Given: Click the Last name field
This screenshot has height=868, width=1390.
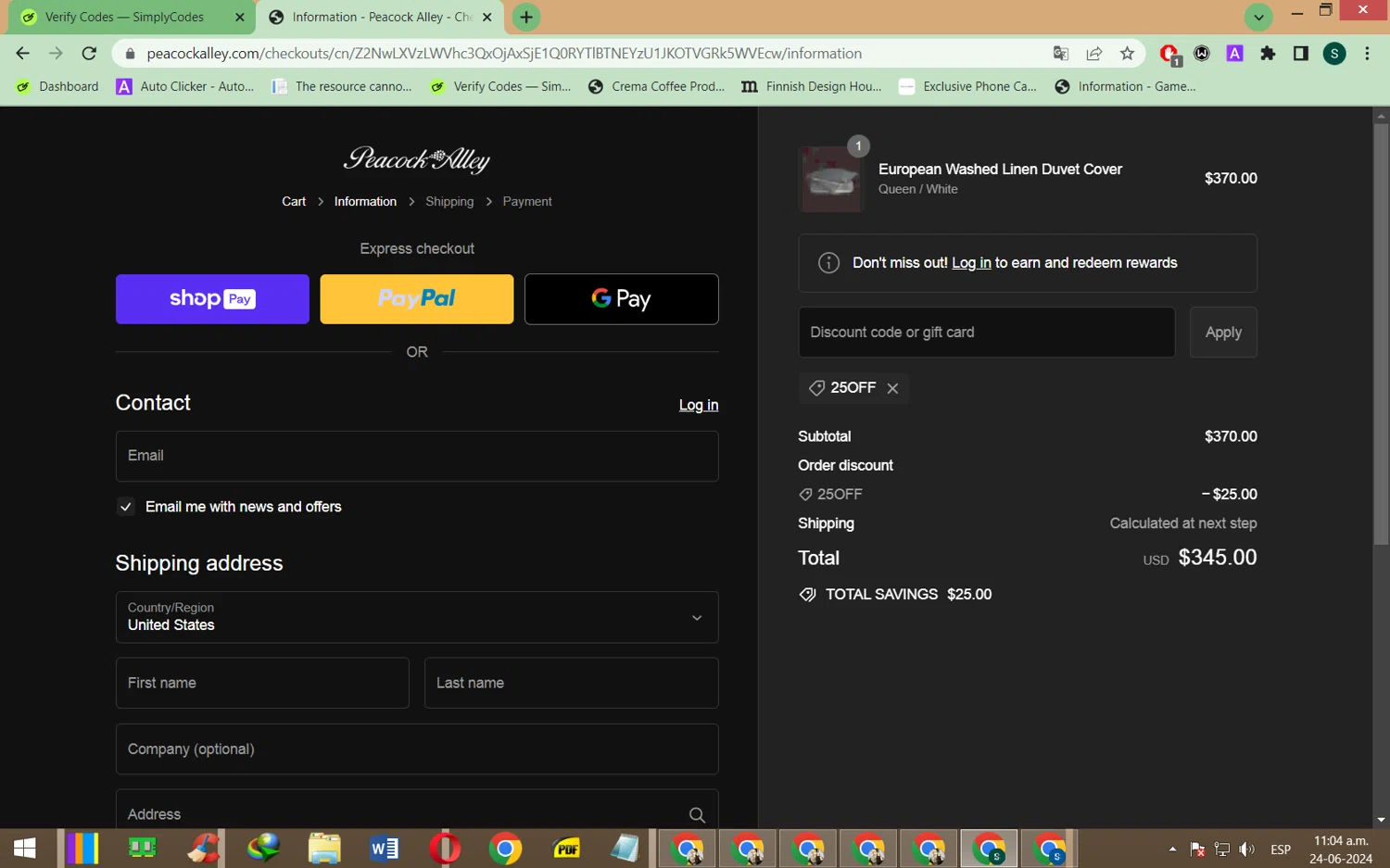Looking at the screenshot, I should pos(572,683).
